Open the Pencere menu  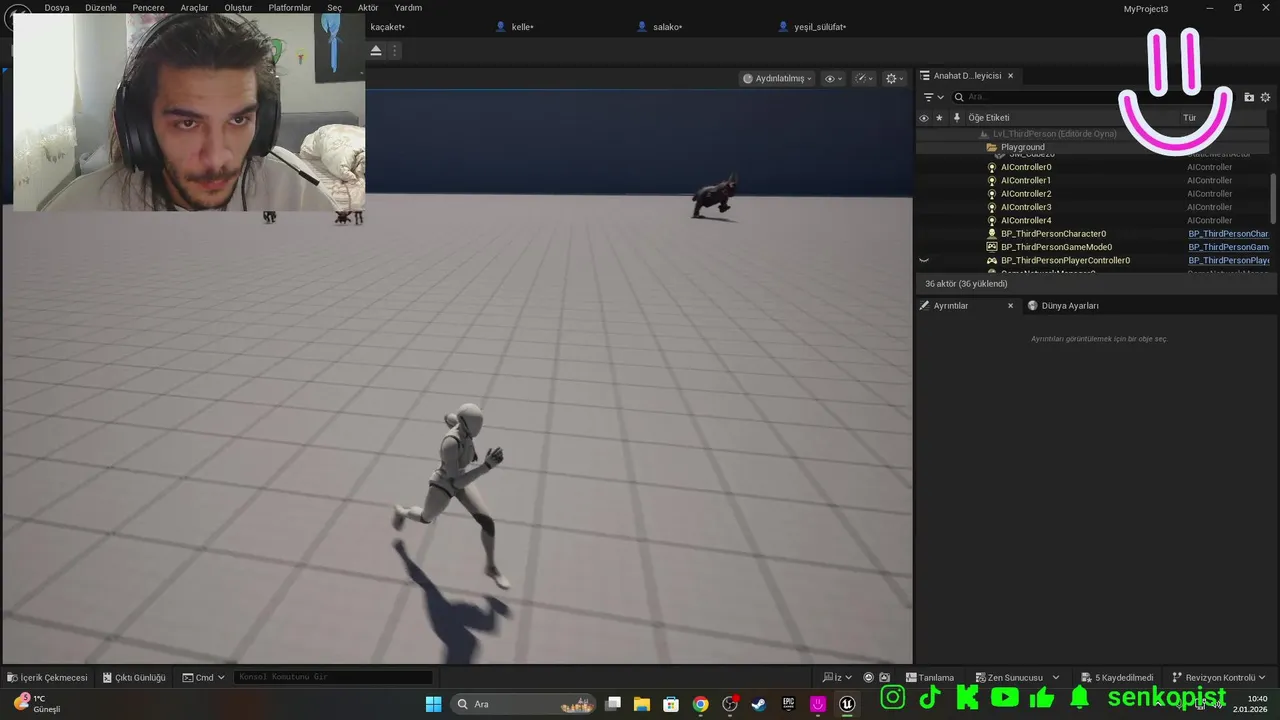[x=148, y=7]
